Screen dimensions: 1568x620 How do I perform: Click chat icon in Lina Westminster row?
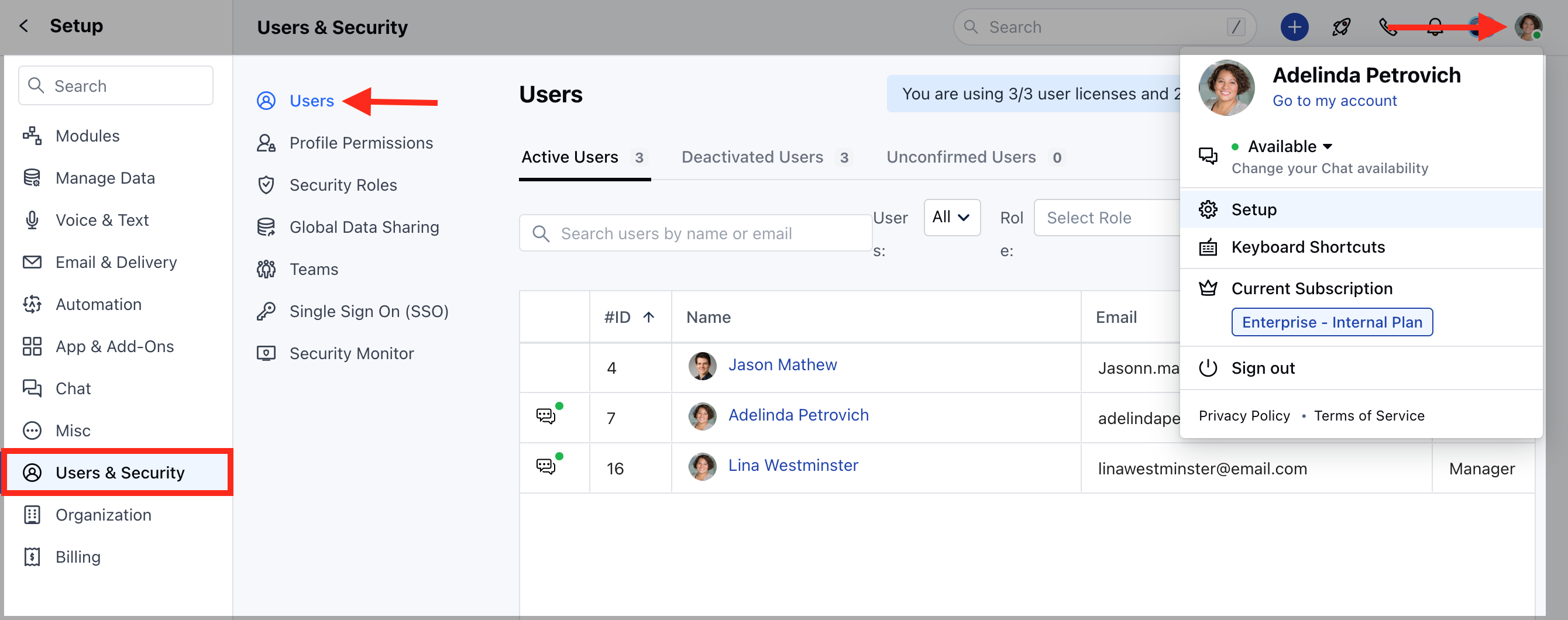pyautogui.click(x=546, y=467)
